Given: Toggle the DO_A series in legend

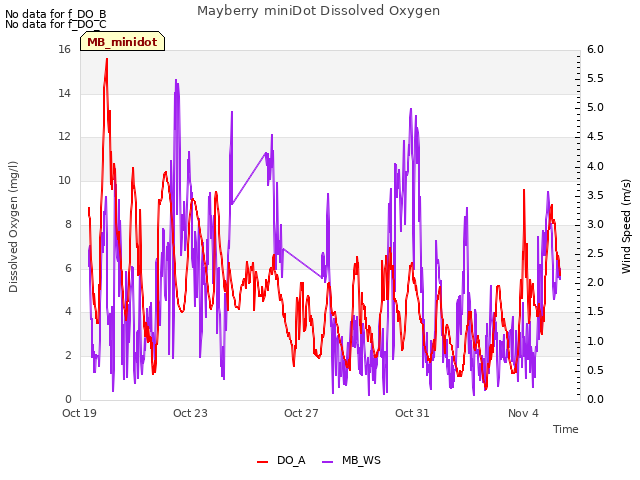Looking at the screenshot, I should pos(281,460).
